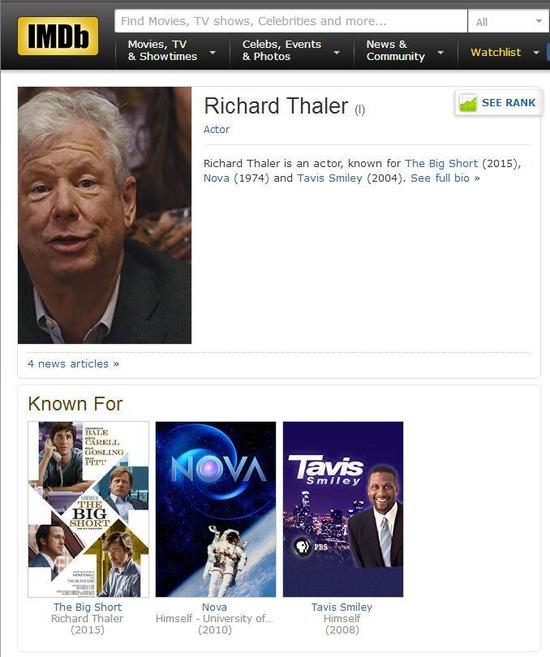Click The Big Short poster thumbnail

click(x=88, y=509)
